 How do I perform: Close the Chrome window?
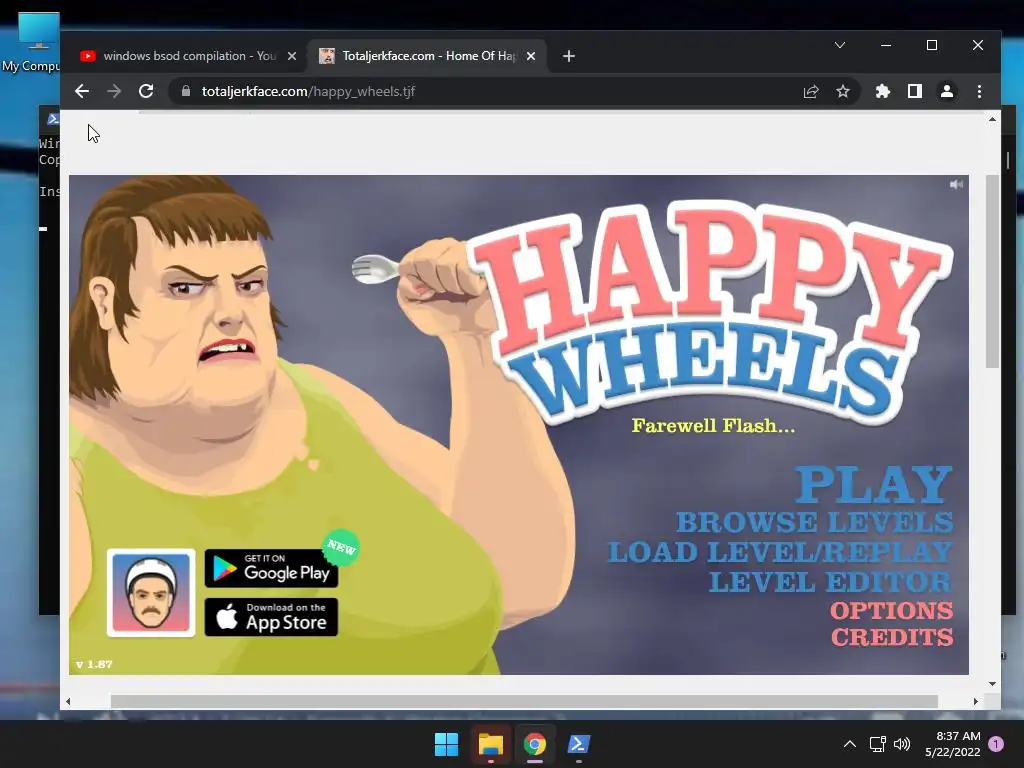(x=978, y=45)
